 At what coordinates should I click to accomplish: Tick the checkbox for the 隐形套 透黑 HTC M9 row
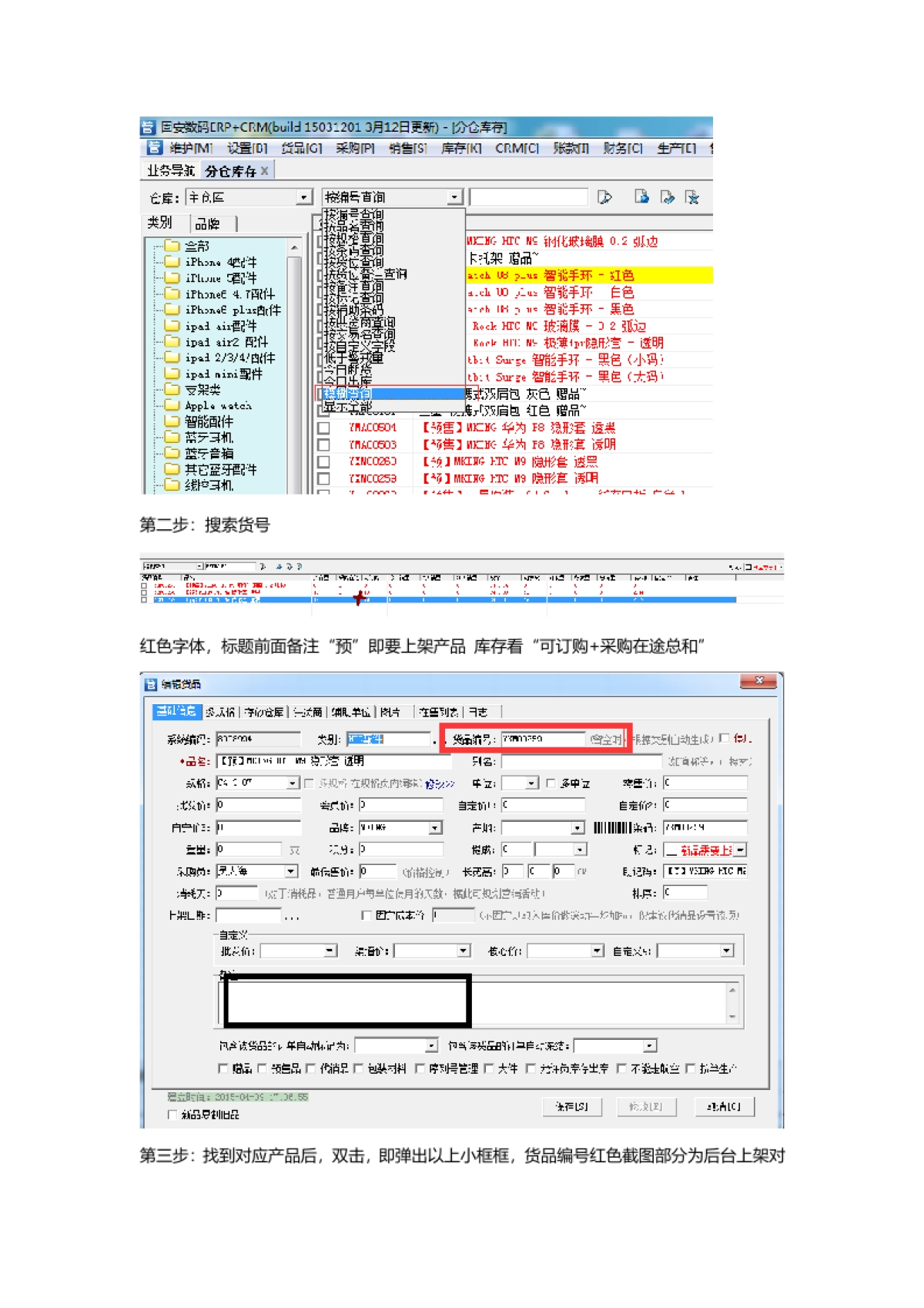(x=324, y=461)
